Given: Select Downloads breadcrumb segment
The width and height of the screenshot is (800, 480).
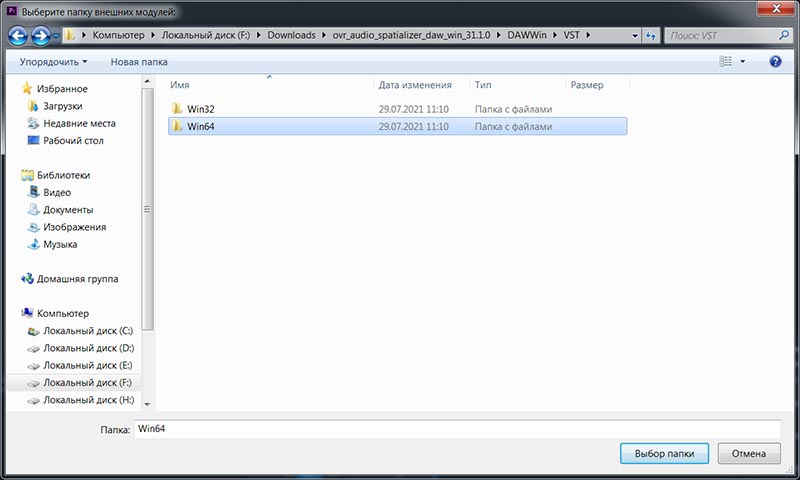Looking at the screenshot, I should point(291,35).
